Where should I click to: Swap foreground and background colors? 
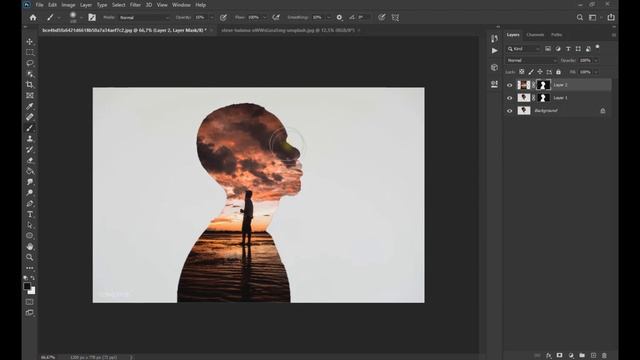coord(33,278)
